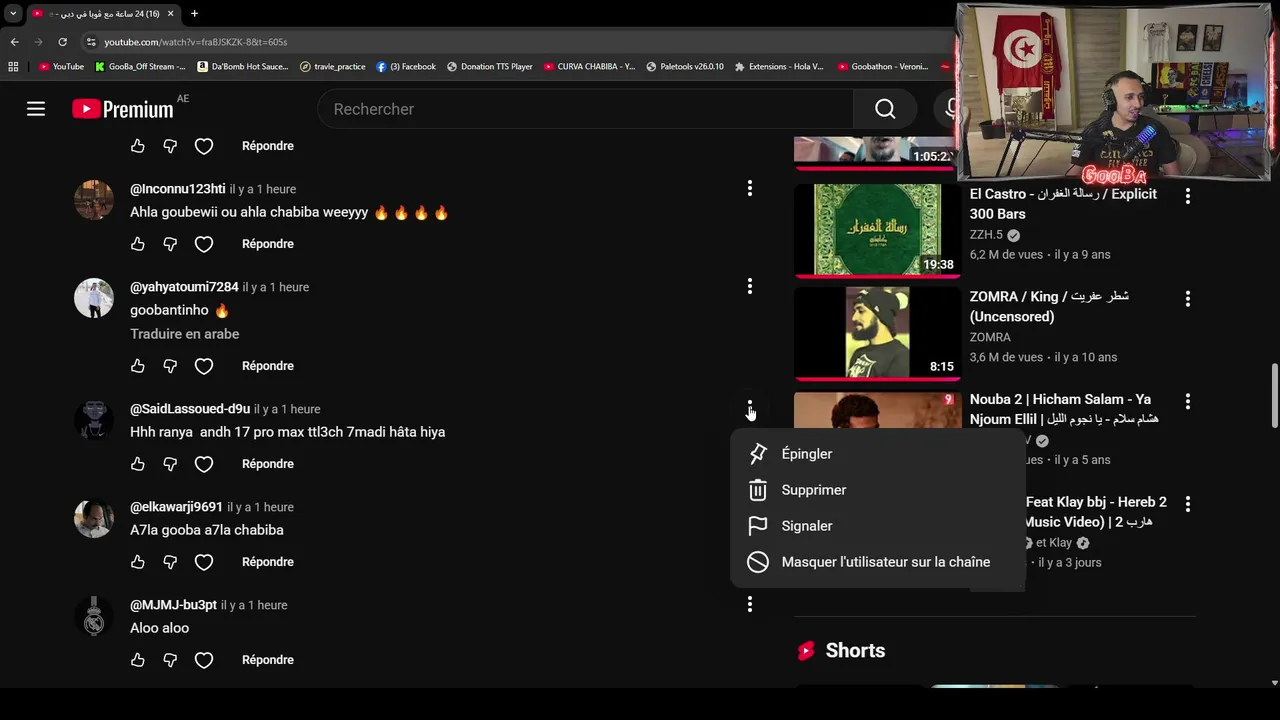Open a new browser tab with plus button
The width and height of the screenshot is (1280, 720).
[194, 13]
